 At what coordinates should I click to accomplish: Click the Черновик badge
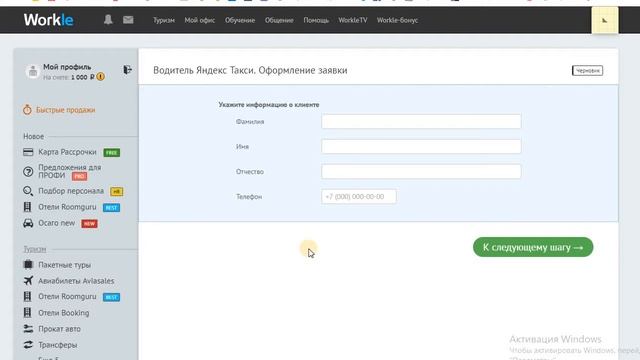click(587, 71)
